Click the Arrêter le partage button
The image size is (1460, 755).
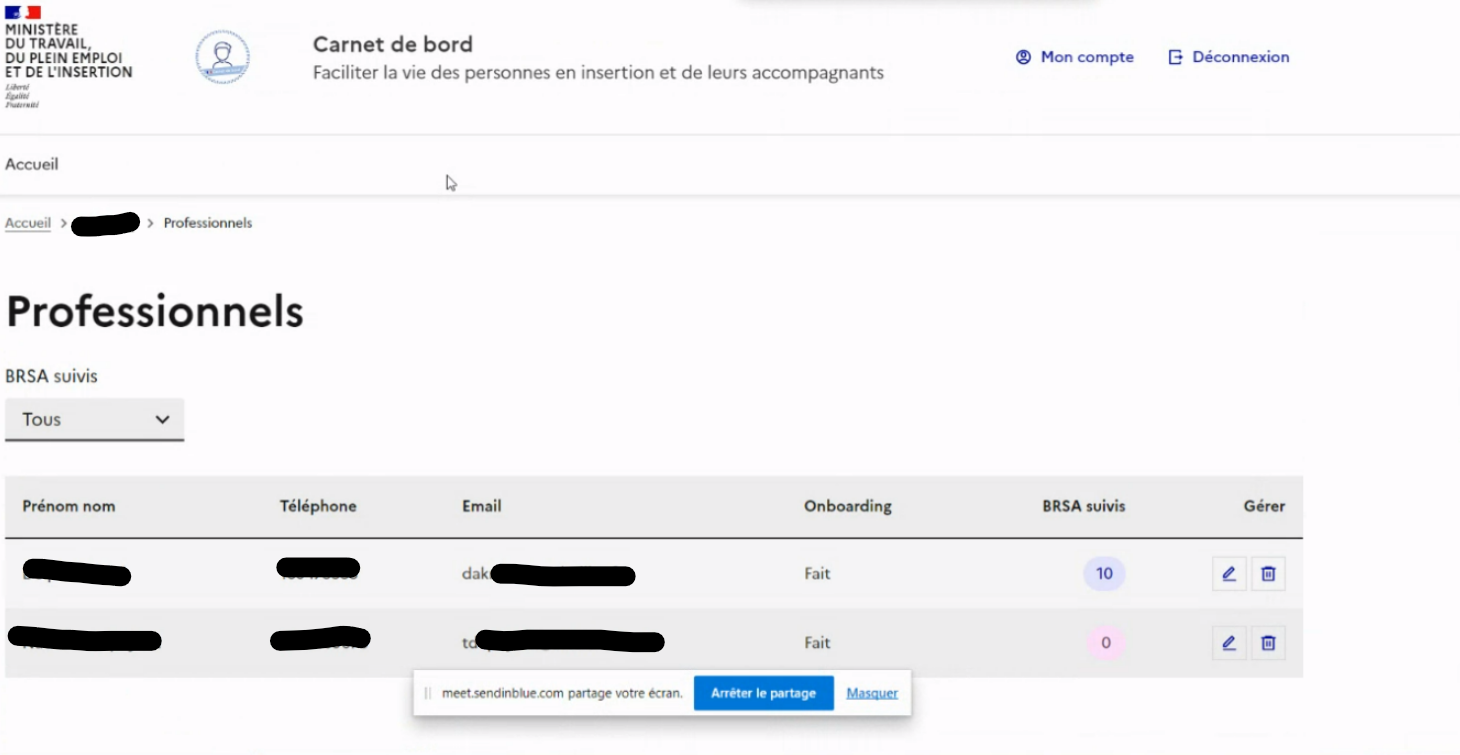click(763, 692)
